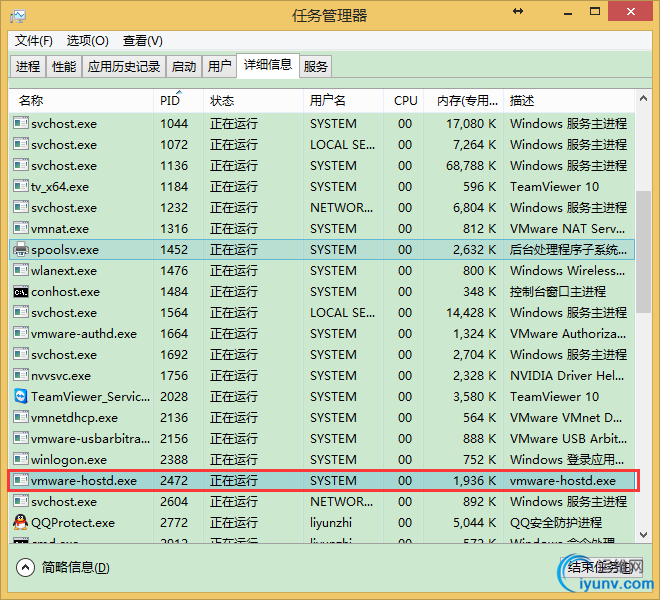660x600 pixels.
Task: Click memory value 3,580 K
Action: click(474, 397)
